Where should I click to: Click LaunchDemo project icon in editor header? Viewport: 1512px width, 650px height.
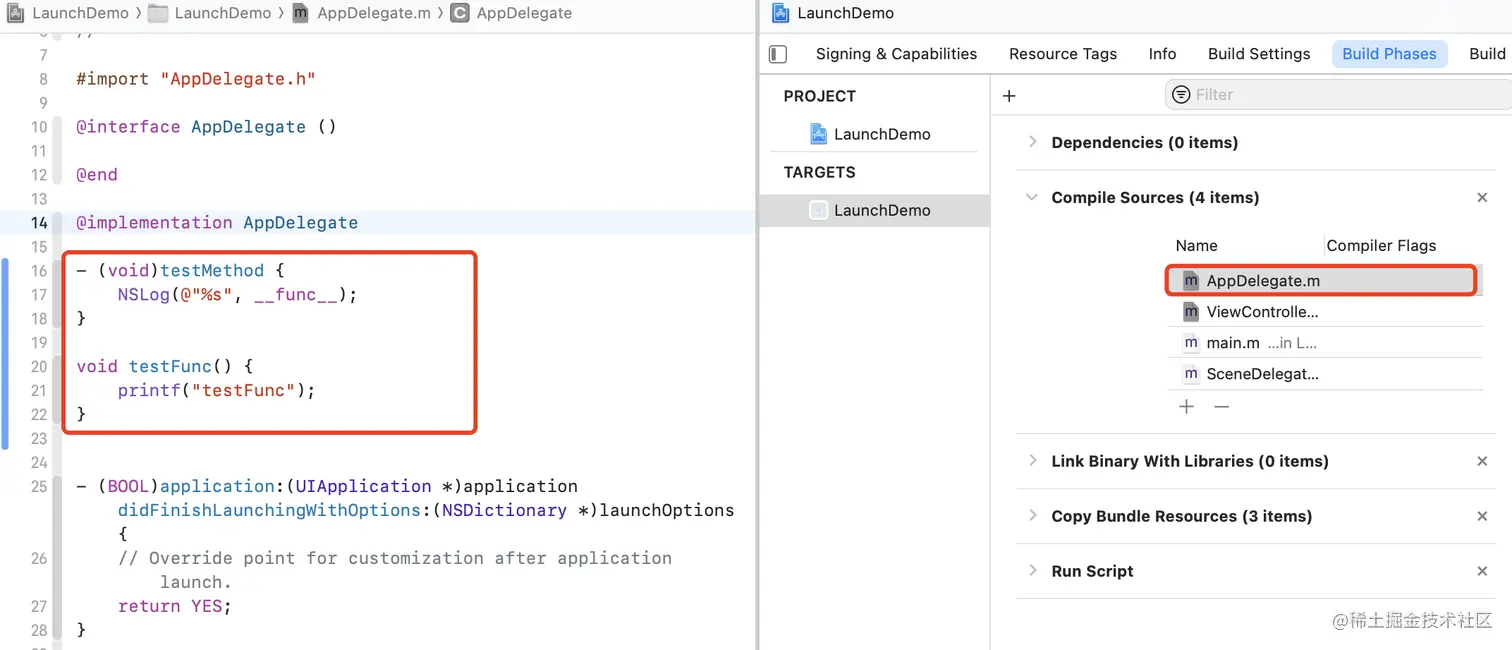[781, 13]
